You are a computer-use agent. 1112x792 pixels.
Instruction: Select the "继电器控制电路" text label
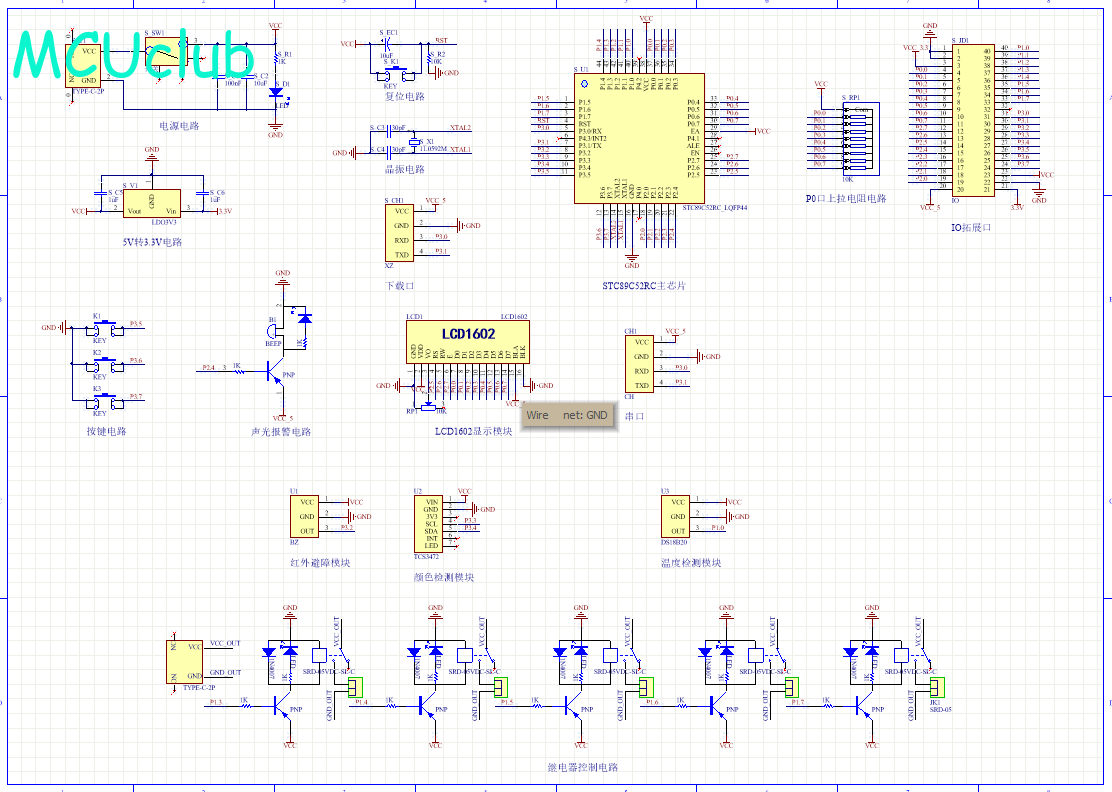pyautogui.click(x=582, y=768)
